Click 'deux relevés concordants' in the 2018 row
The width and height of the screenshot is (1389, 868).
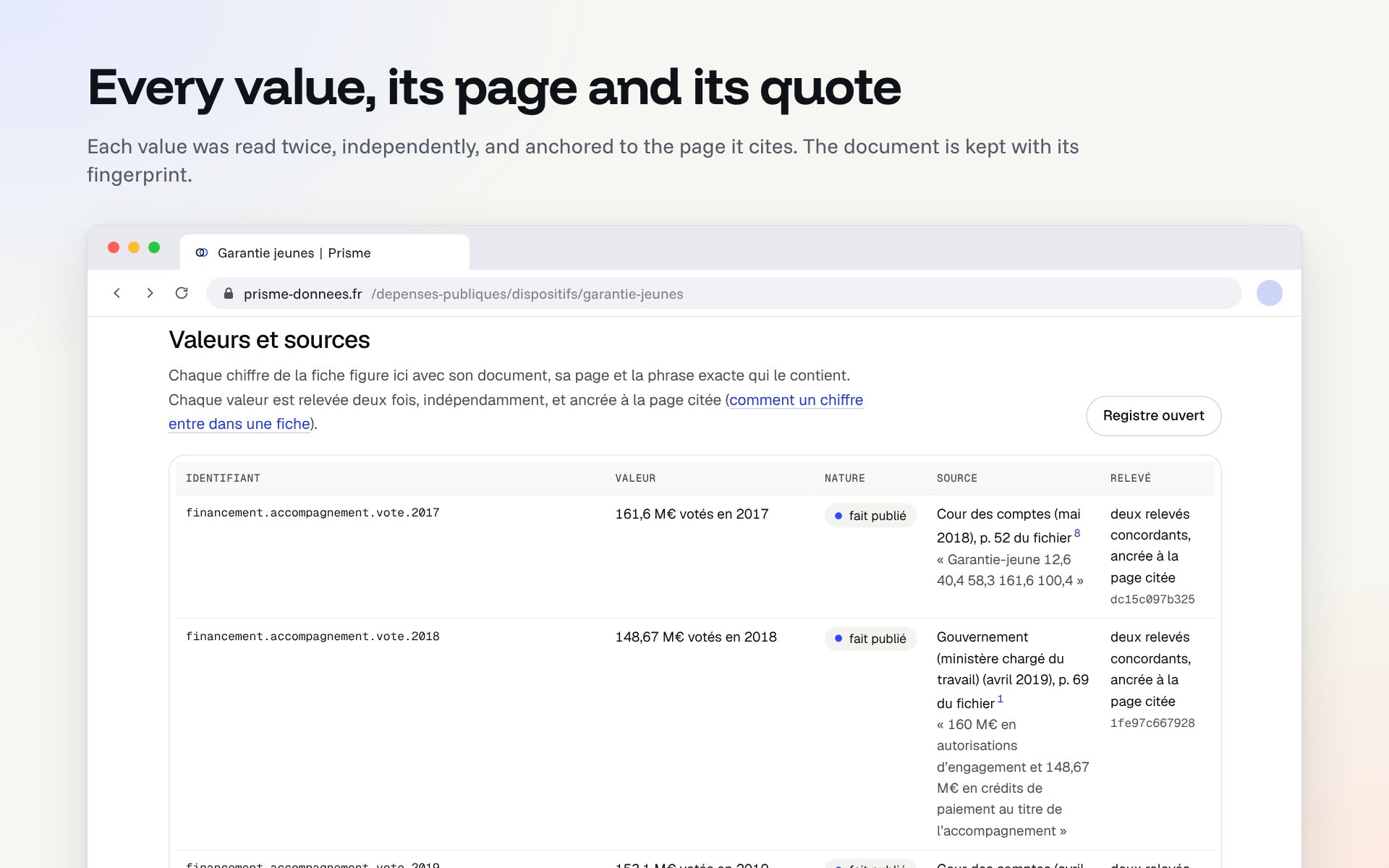click(1150, 648)
